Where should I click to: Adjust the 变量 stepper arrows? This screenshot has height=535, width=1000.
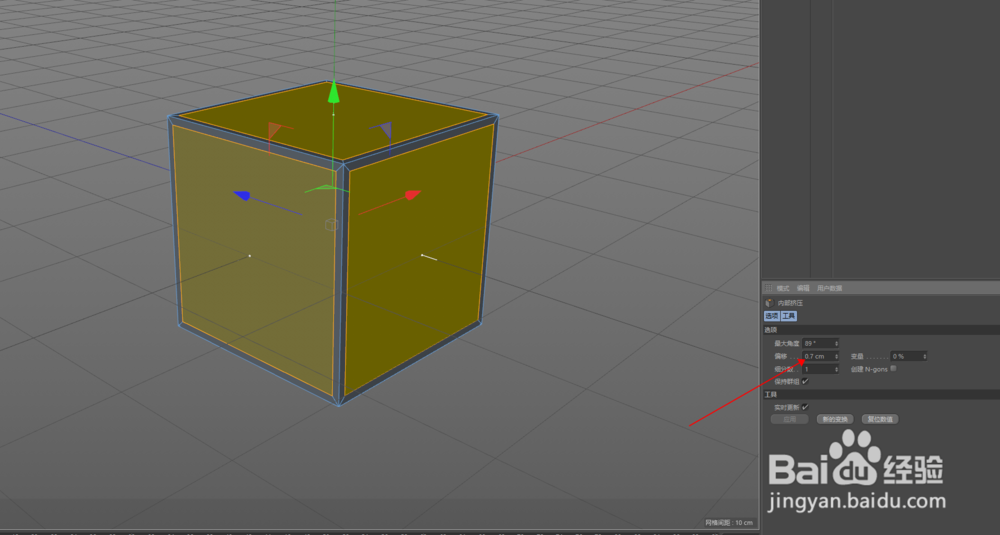[924, 356]
